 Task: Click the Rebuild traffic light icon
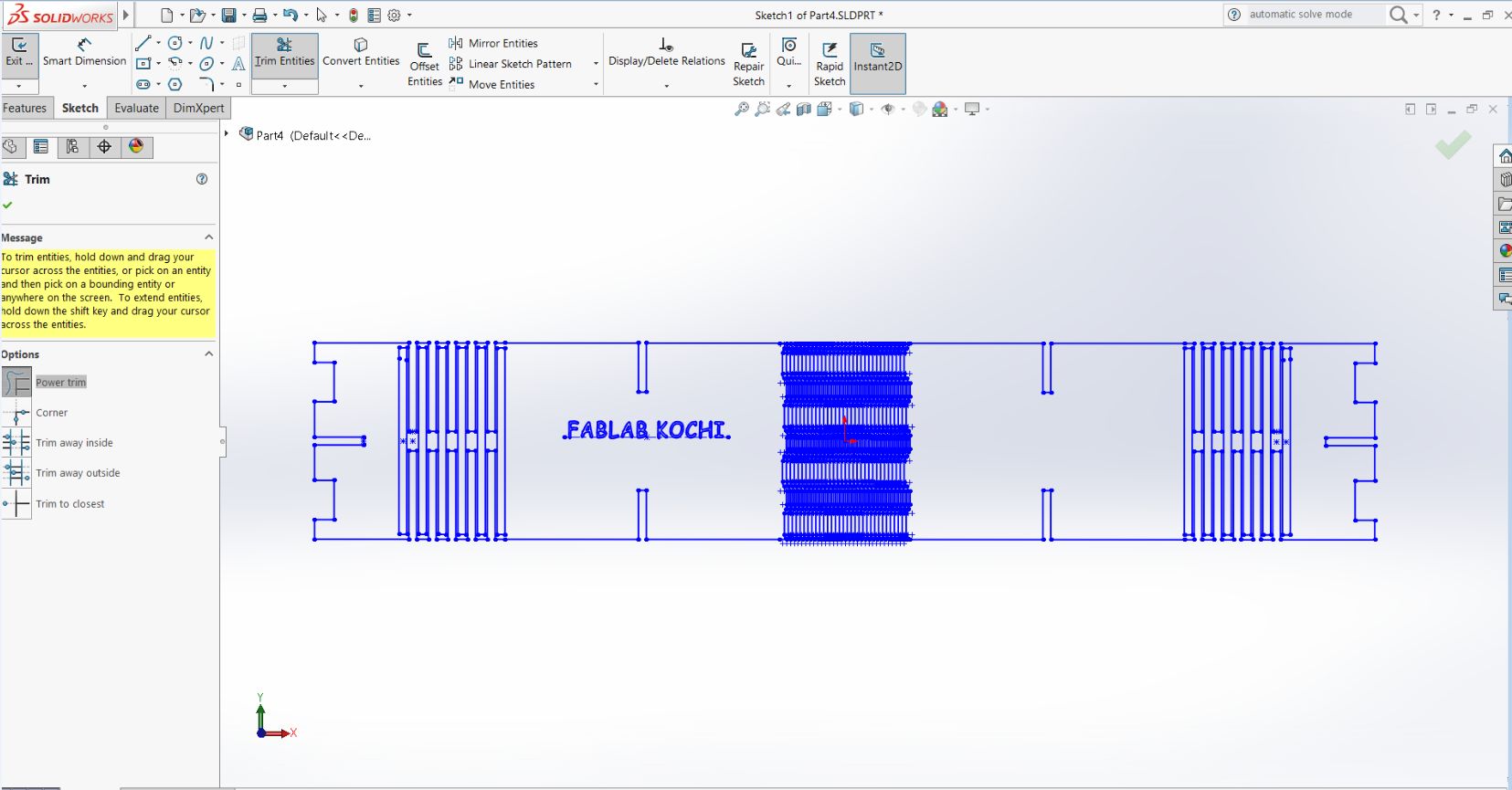click(354, 15)
